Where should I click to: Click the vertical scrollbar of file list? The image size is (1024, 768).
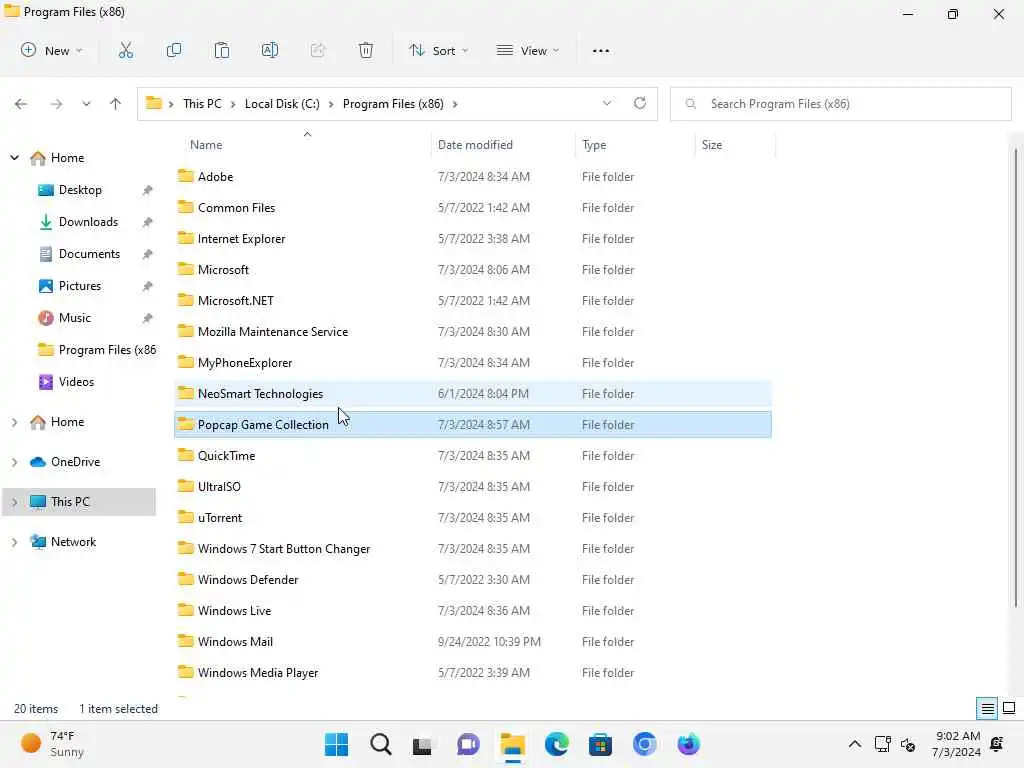tap(1016, 379)
